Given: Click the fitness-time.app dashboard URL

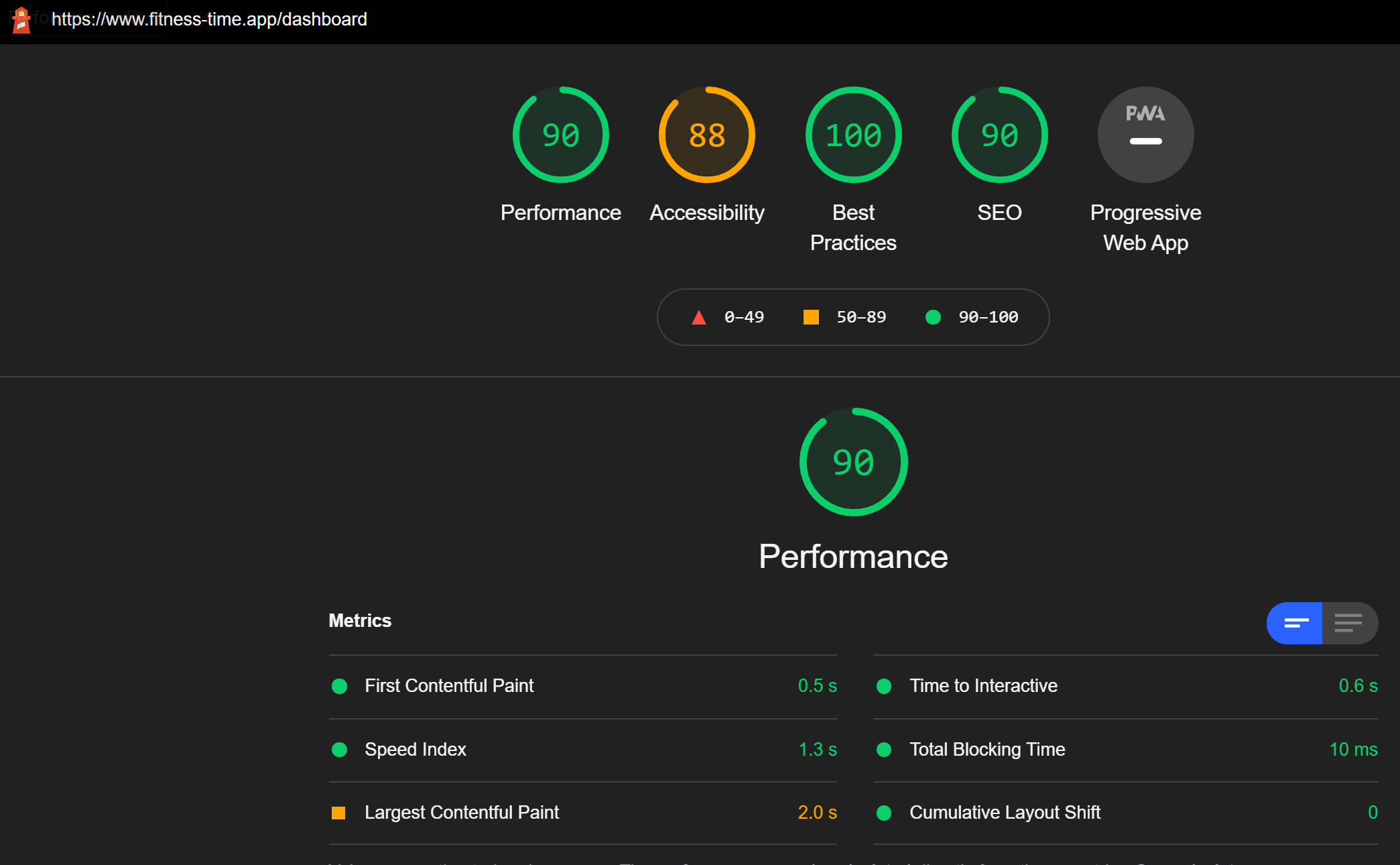Looking at the screenshot, I should point(209,19).
